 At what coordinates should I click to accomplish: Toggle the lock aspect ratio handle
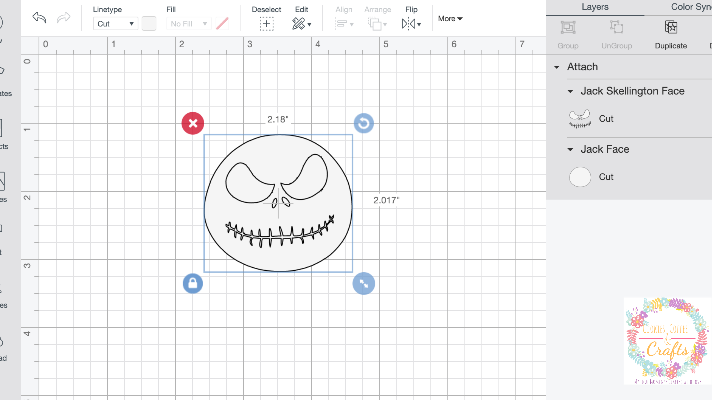pos(193,284)
